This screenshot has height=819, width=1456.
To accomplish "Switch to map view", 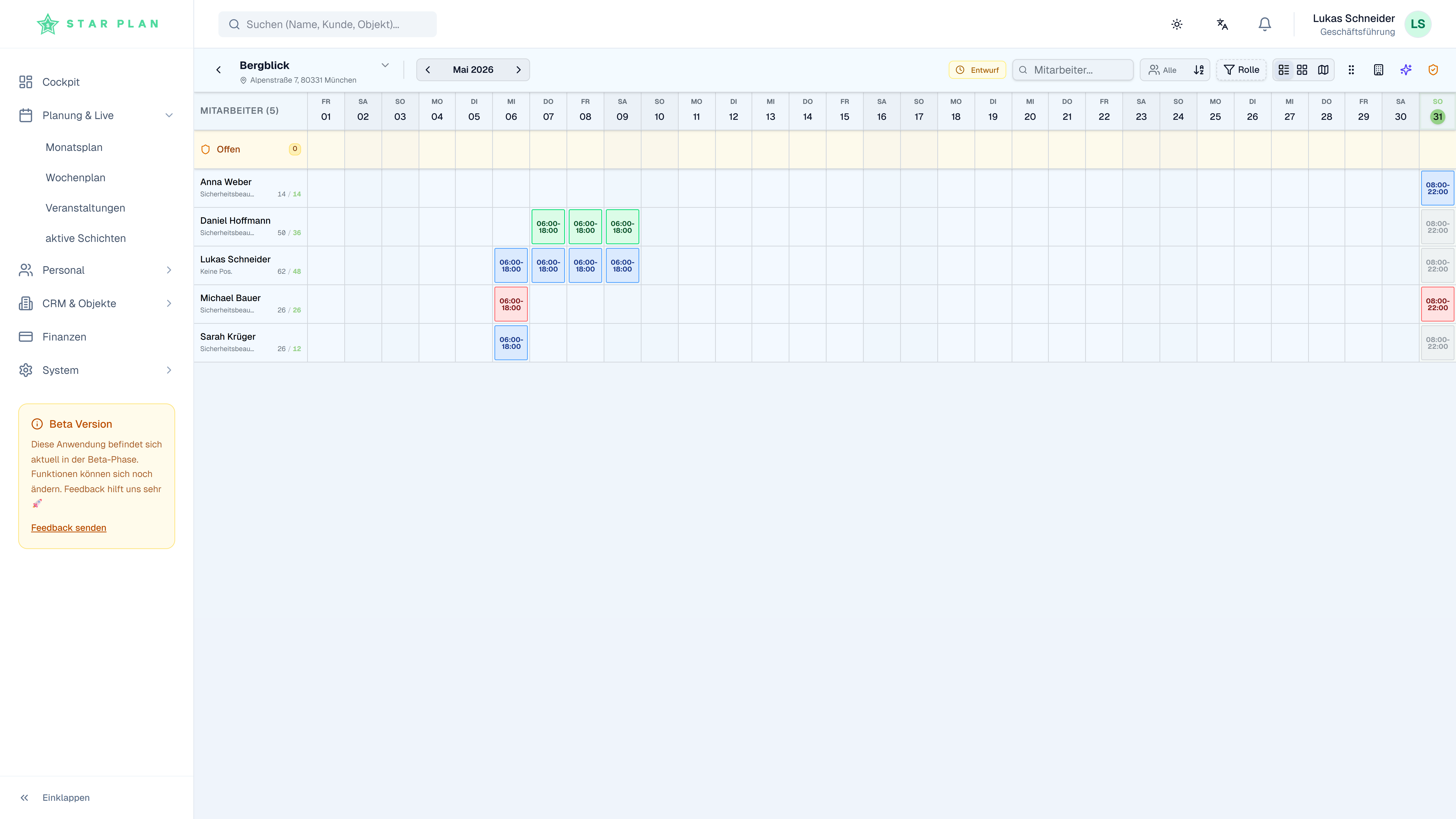I will [x=1323, y=70].
